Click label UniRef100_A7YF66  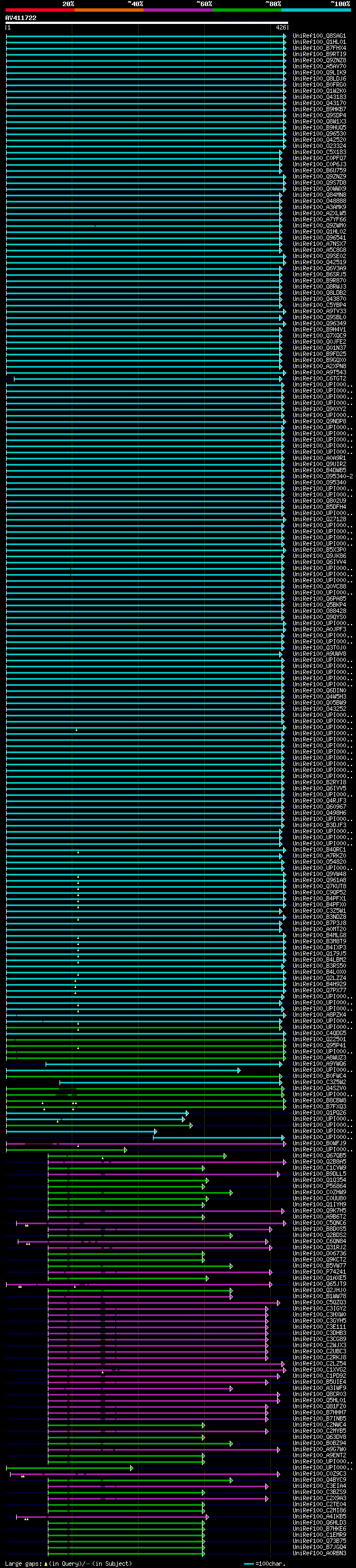(x=319, y=219)
